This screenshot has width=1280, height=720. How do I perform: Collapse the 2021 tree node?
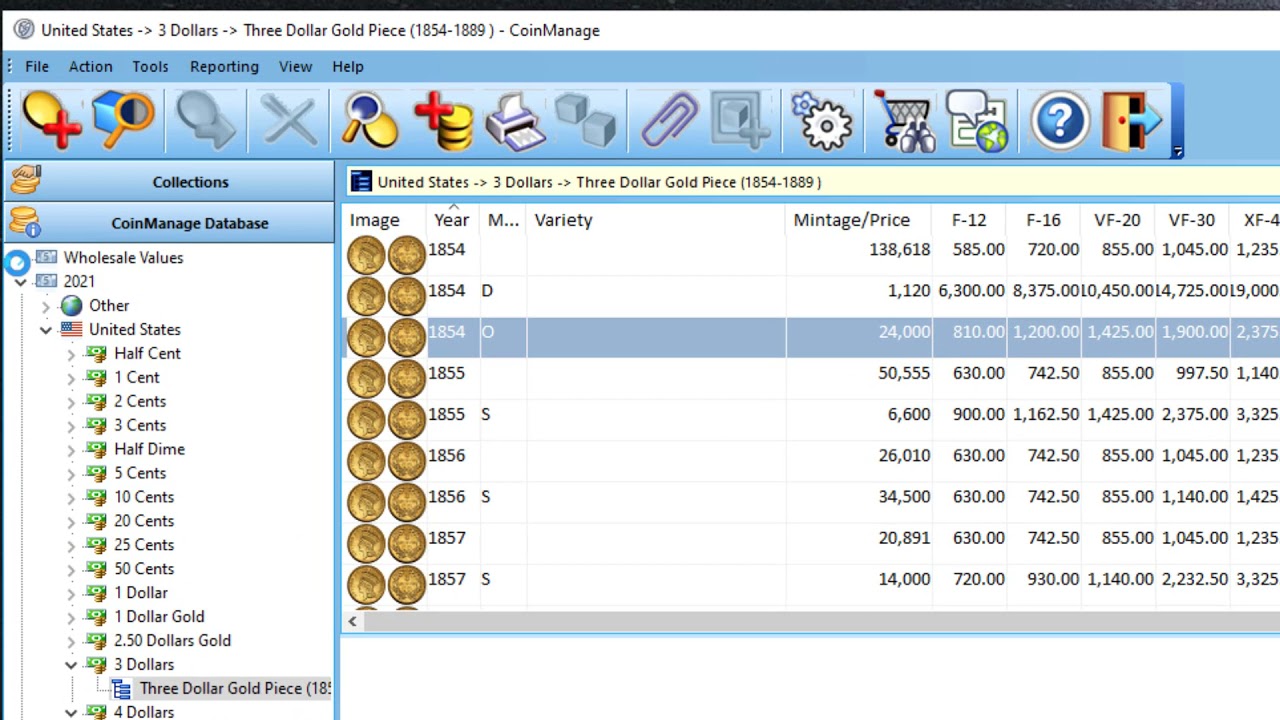[21, 282]
